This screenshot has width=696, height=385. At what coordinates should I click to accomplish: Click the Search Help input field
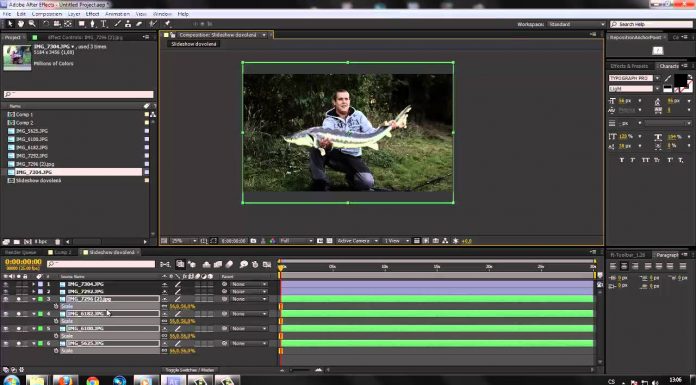click(651, 24)
